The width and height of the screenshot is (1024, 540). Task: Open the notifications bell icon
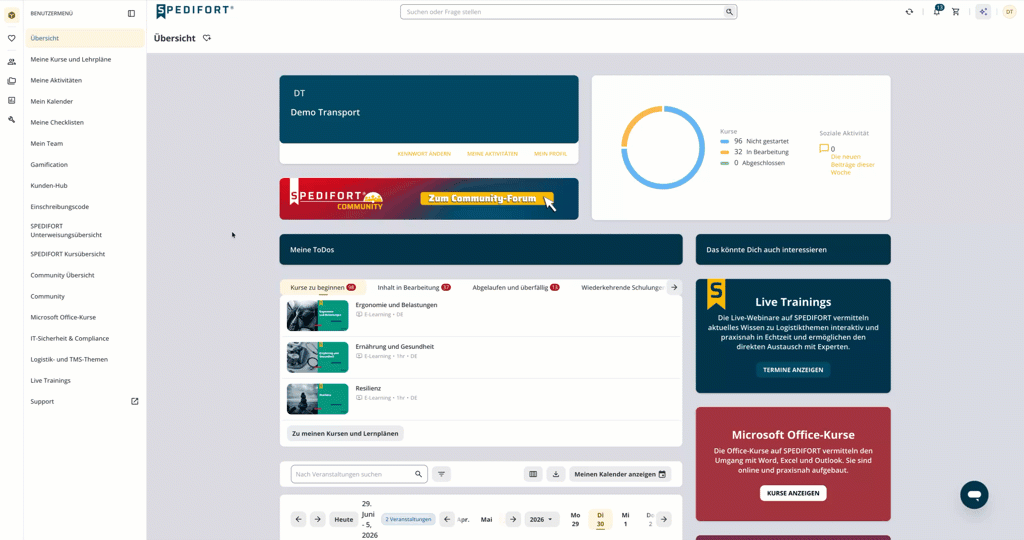(x=936, y=12)
